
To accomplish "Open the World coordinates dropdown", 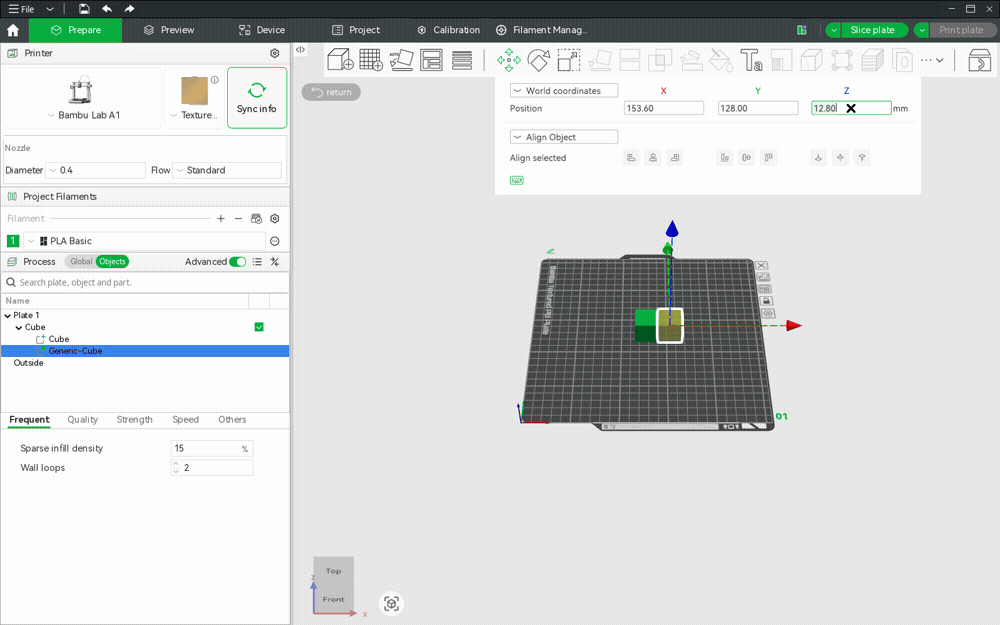I will [564, 91].
